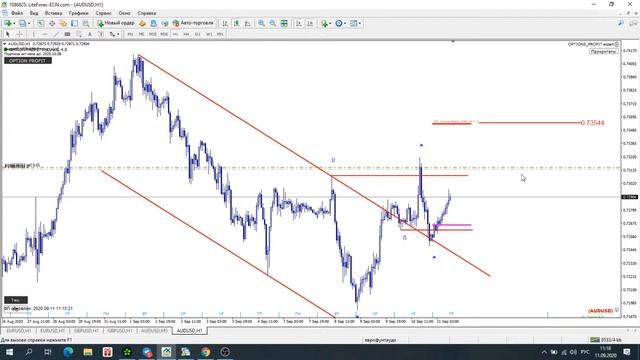Open Microsoft Edge from the taskbar

tap(68, 352)
